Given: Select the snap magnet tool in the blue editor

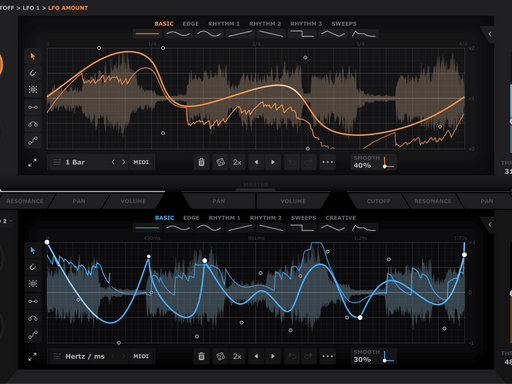Looking at the screenshot, I should (33, 267).
